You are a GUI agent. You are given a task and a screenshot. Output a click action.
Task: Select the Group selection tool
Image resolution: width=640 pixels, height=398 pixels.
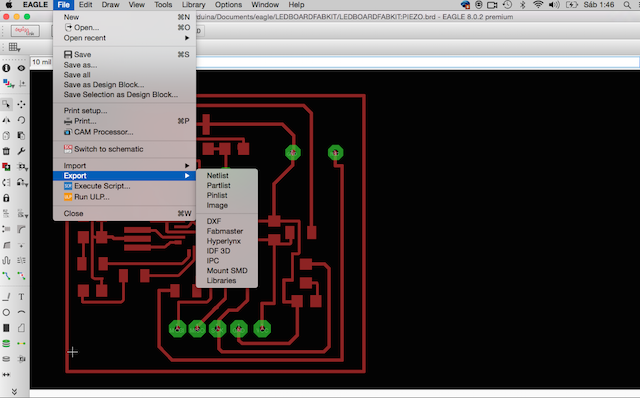[6, 104]
